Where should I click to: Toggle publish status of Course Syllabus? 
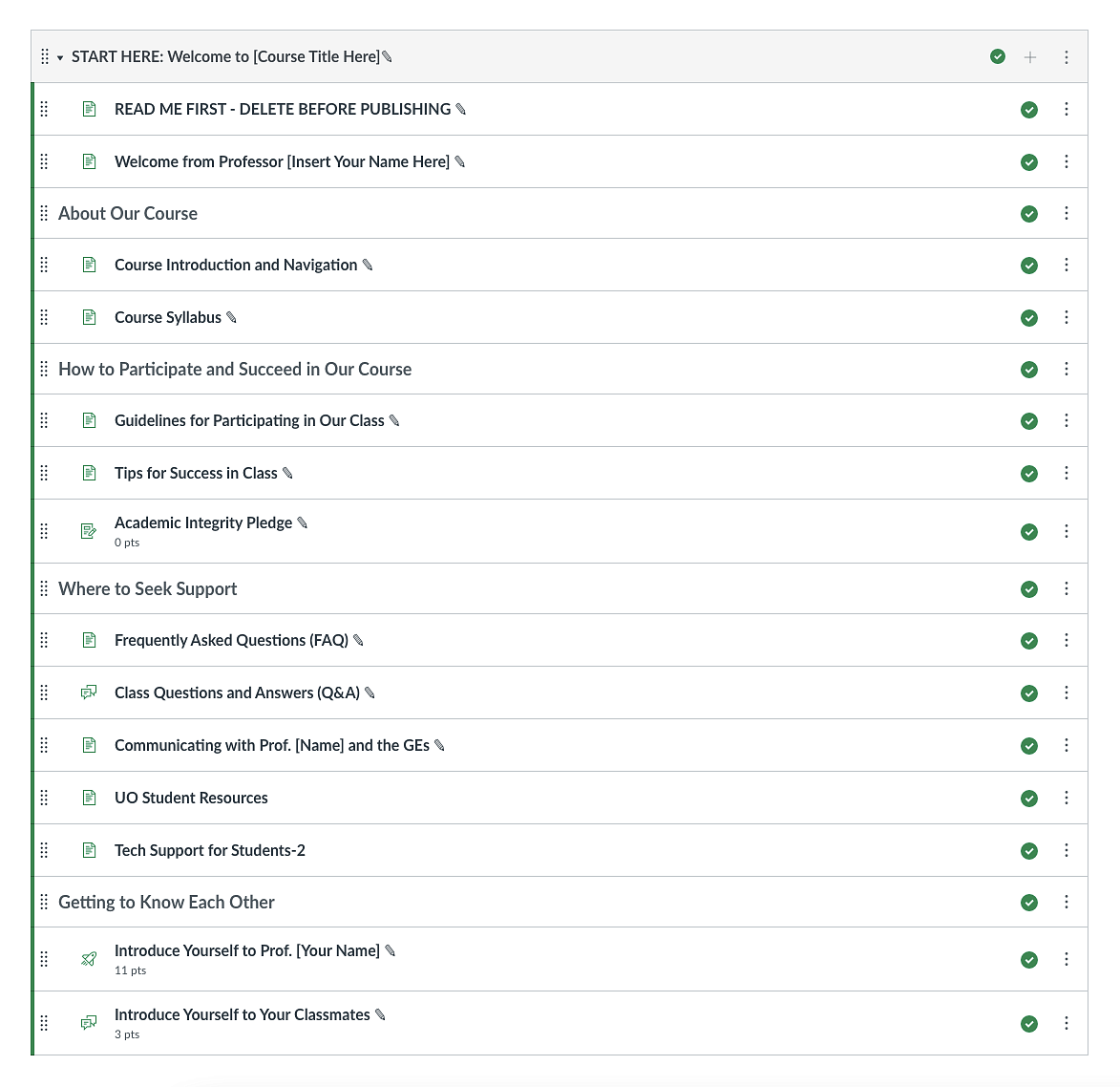click(1029, 317)
